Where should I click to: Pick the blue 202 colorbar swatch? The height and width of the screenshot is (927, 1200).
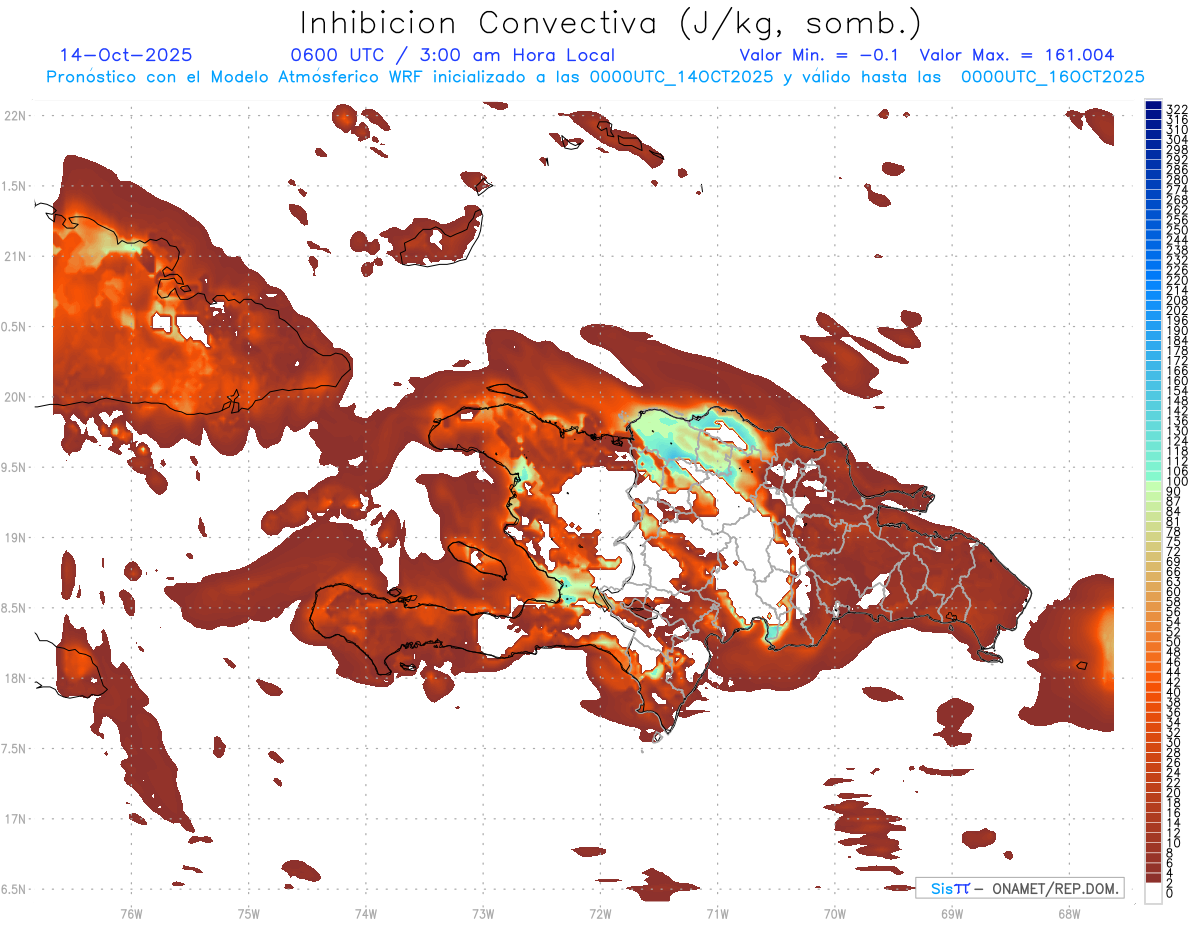click(1154, 310)
